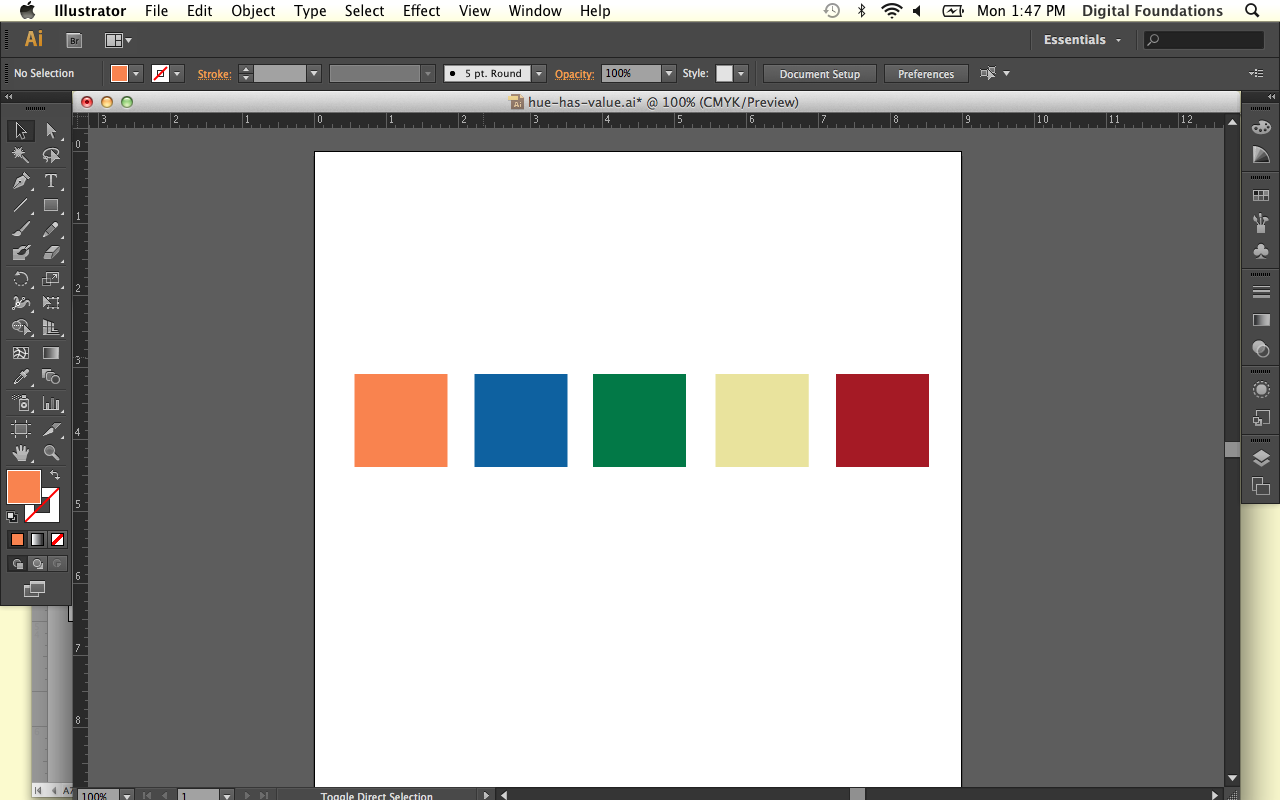Click the Document Setup button
Viewport: 1280px width, 800px height.
[819, 74]
